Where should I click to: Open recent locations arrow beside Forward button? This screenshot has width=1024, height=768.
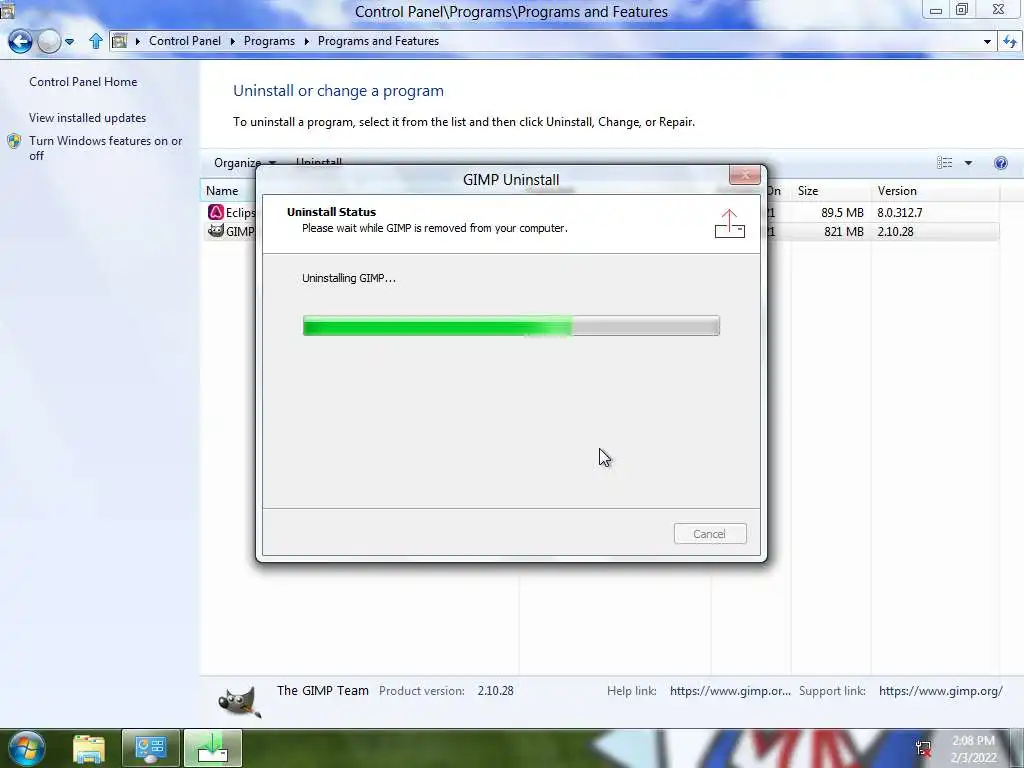[x=69, y=42]
